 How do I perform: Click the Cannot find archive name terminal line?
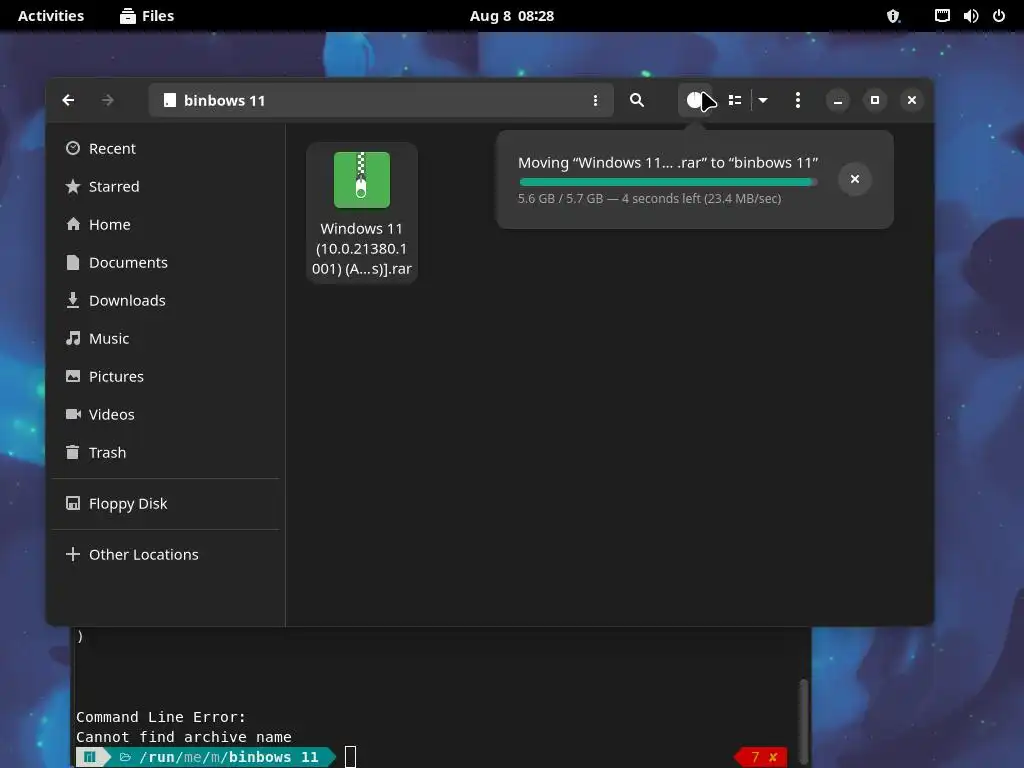[184, 737]
